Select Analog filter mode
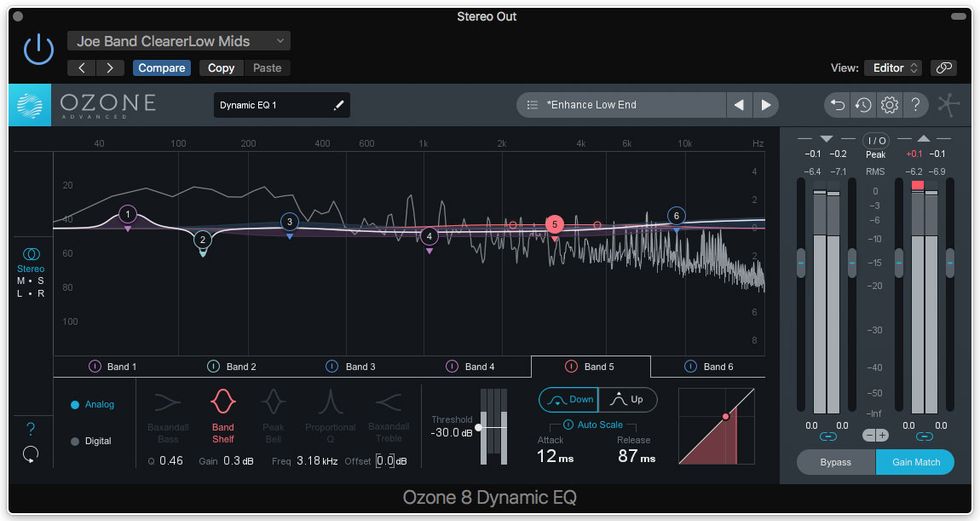 coord(76,405)
